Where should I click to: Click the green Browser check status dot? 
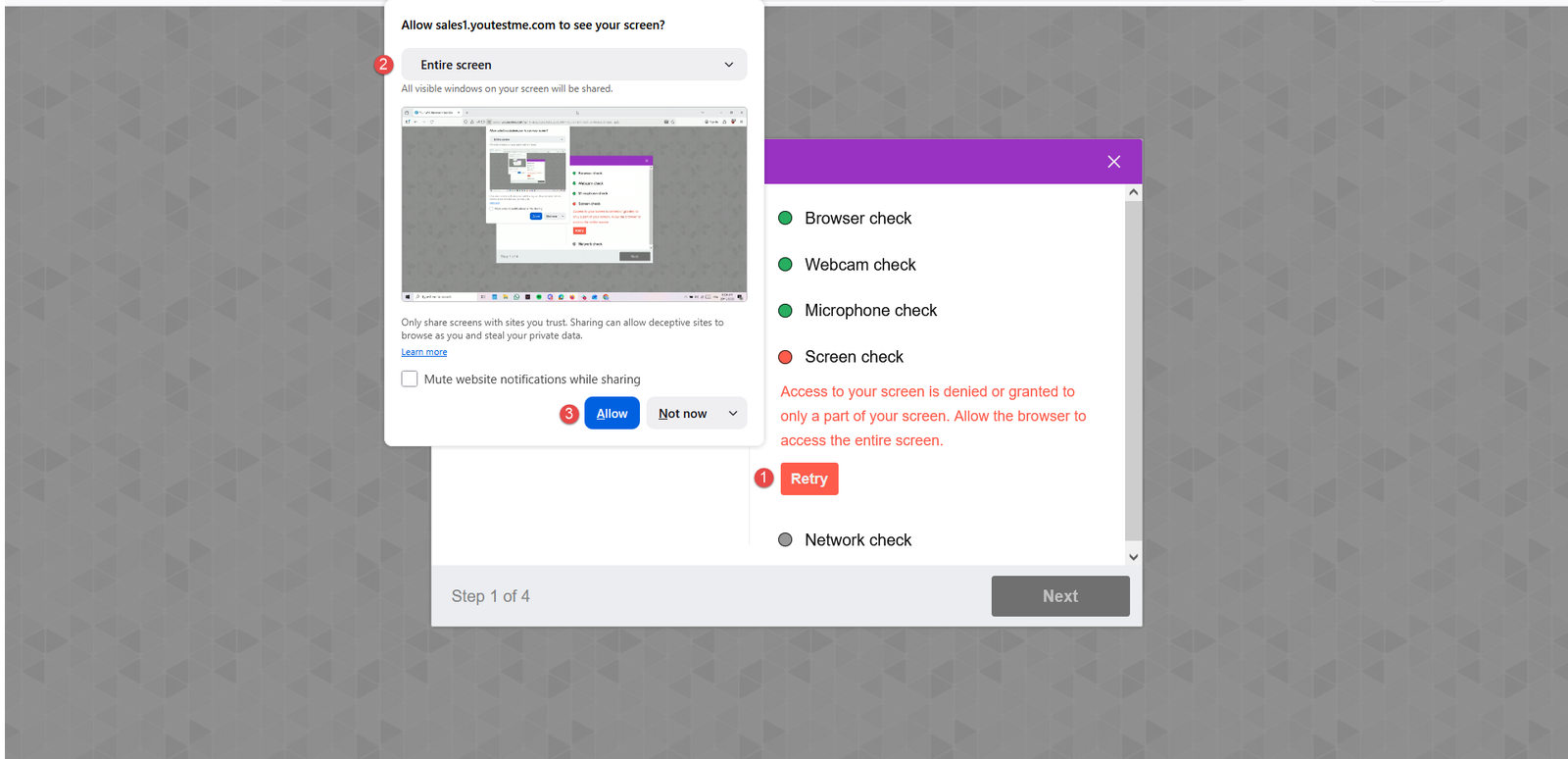click(x=785, y=218)
